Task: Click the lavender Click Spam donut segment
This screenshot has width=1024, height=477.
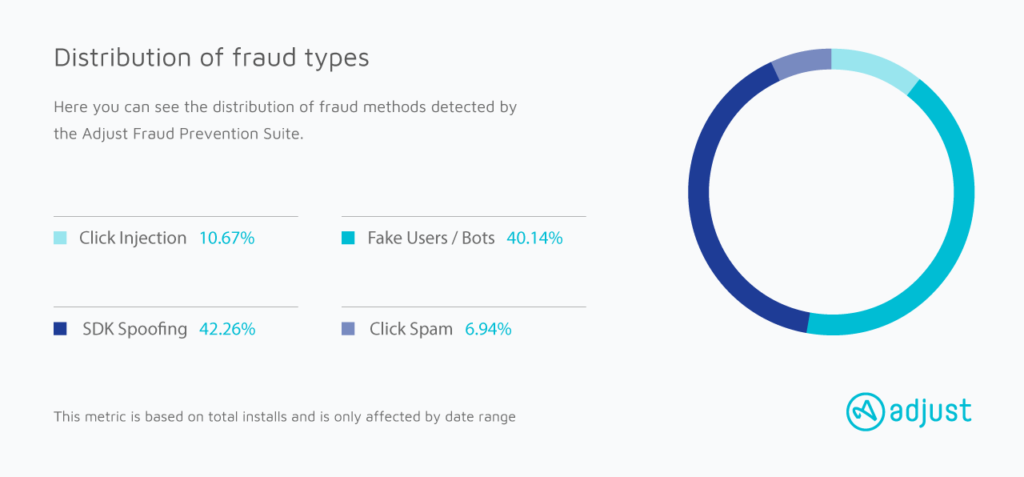Action: click(800, 62)
